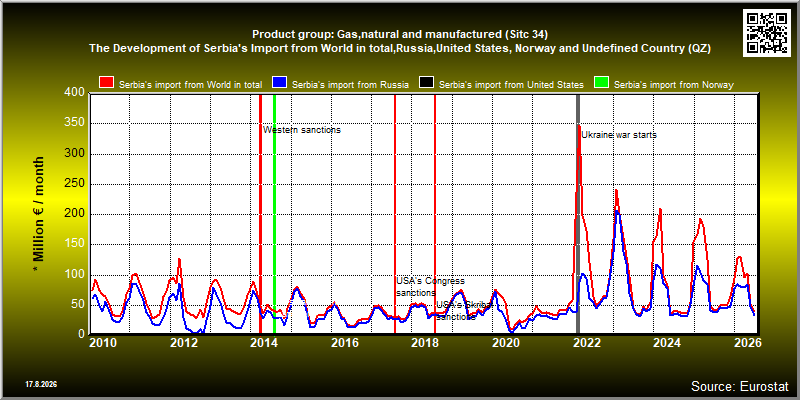Click the 2016 x-axis label
This screenshot has width=800, height=400.
[x=345, y=343]
